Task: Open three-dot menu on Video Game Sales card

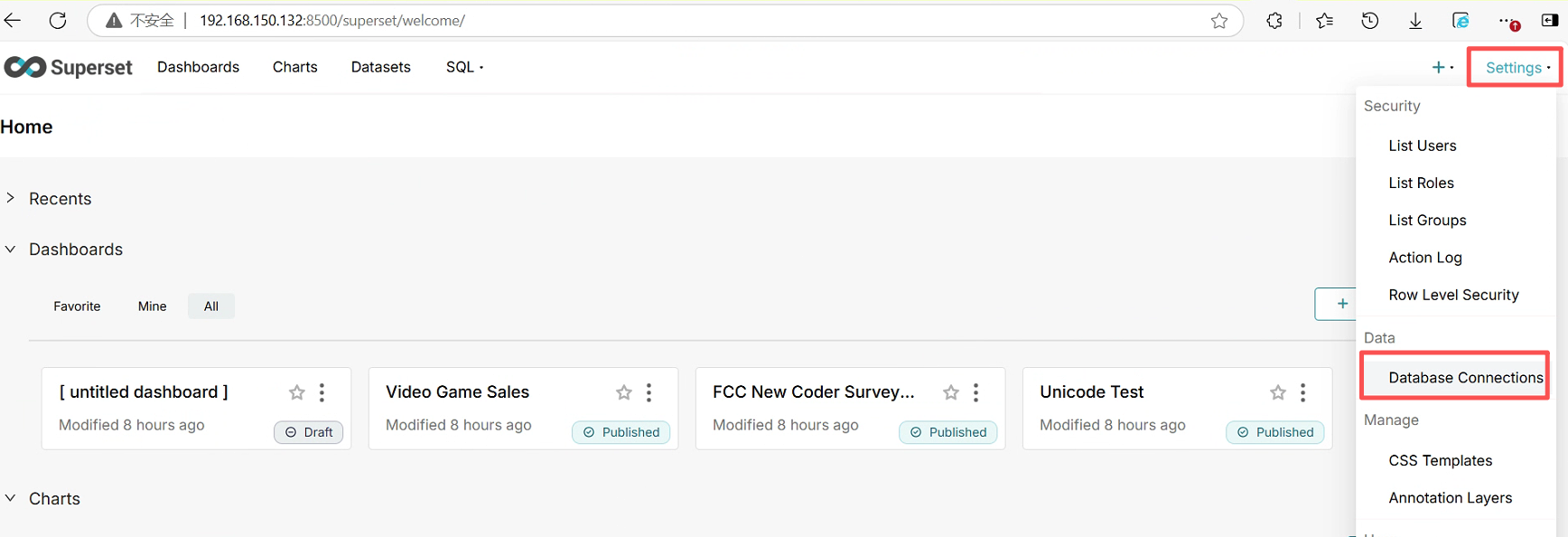Action: click(x=649, y=392)
